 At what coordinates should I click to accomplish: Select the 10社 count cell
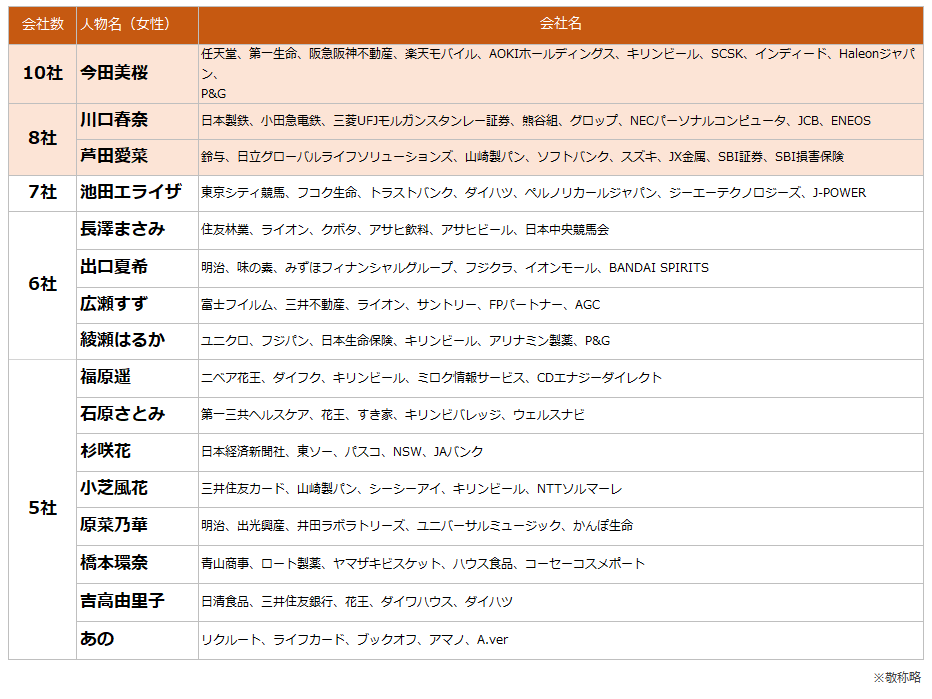point(42,73)
